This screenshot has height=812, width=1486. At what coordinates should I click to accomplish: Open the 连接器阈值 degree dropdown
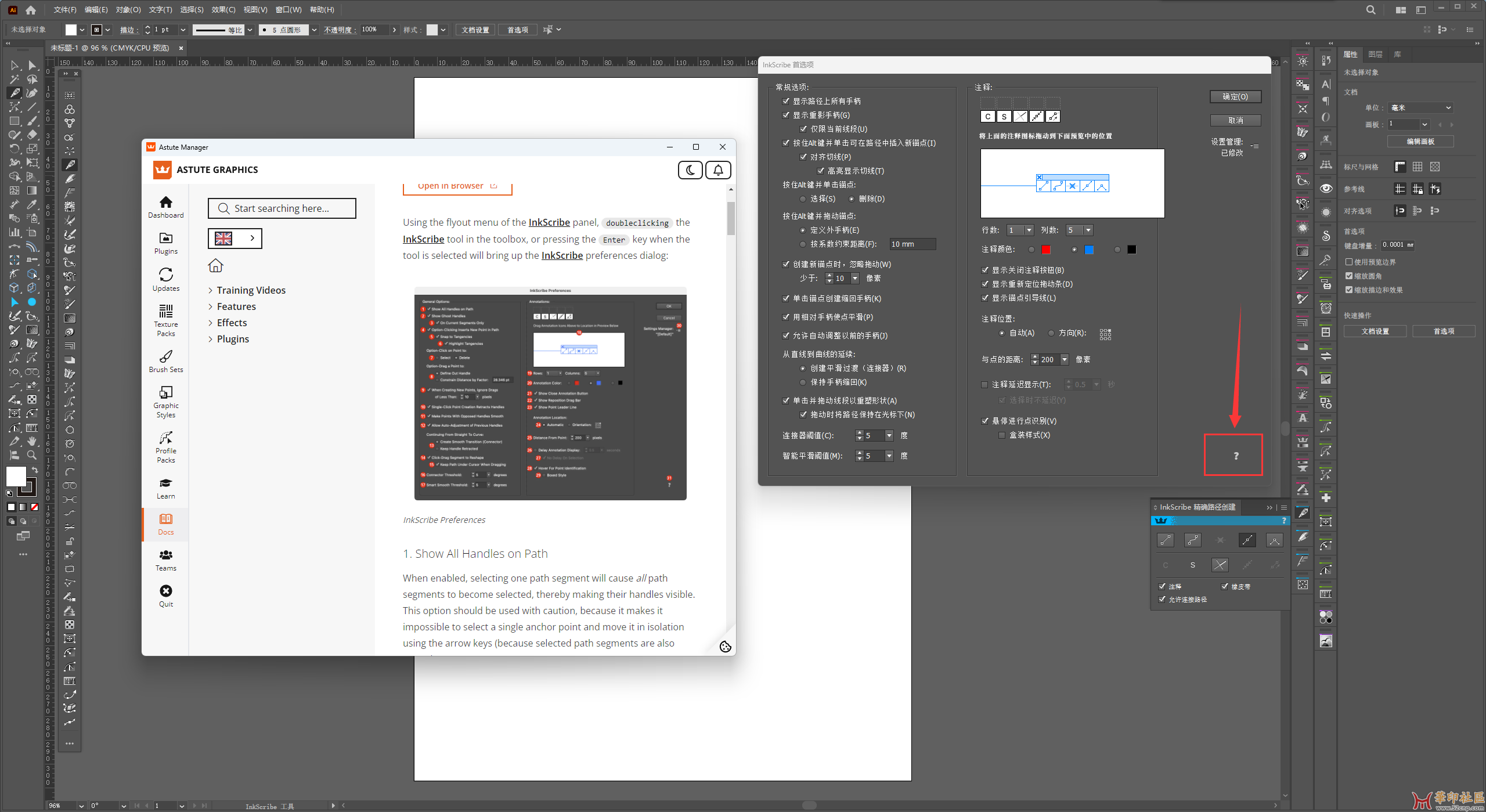click(x=889, y=436)
